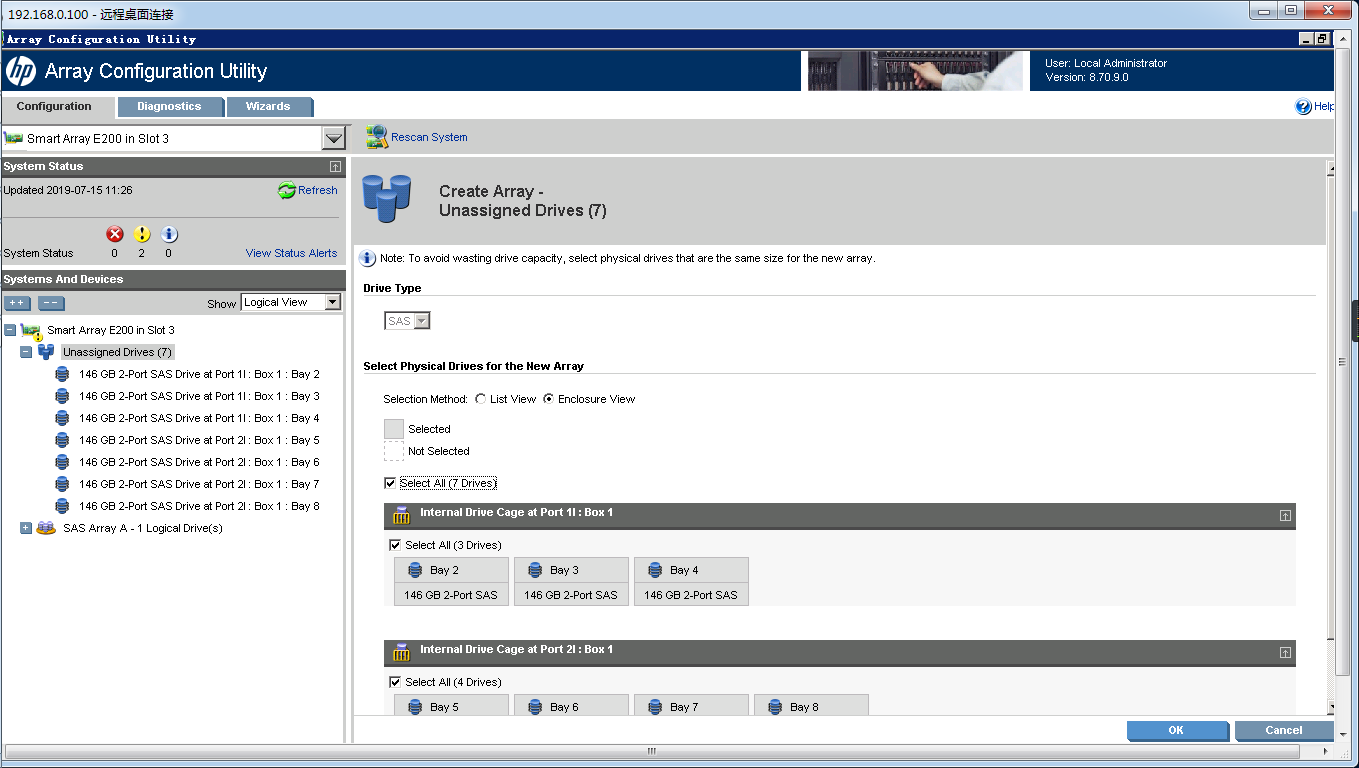Check the Select All (7 Drives) checkbox
This screenshot has height=768, width=1359.
[390, 483]
